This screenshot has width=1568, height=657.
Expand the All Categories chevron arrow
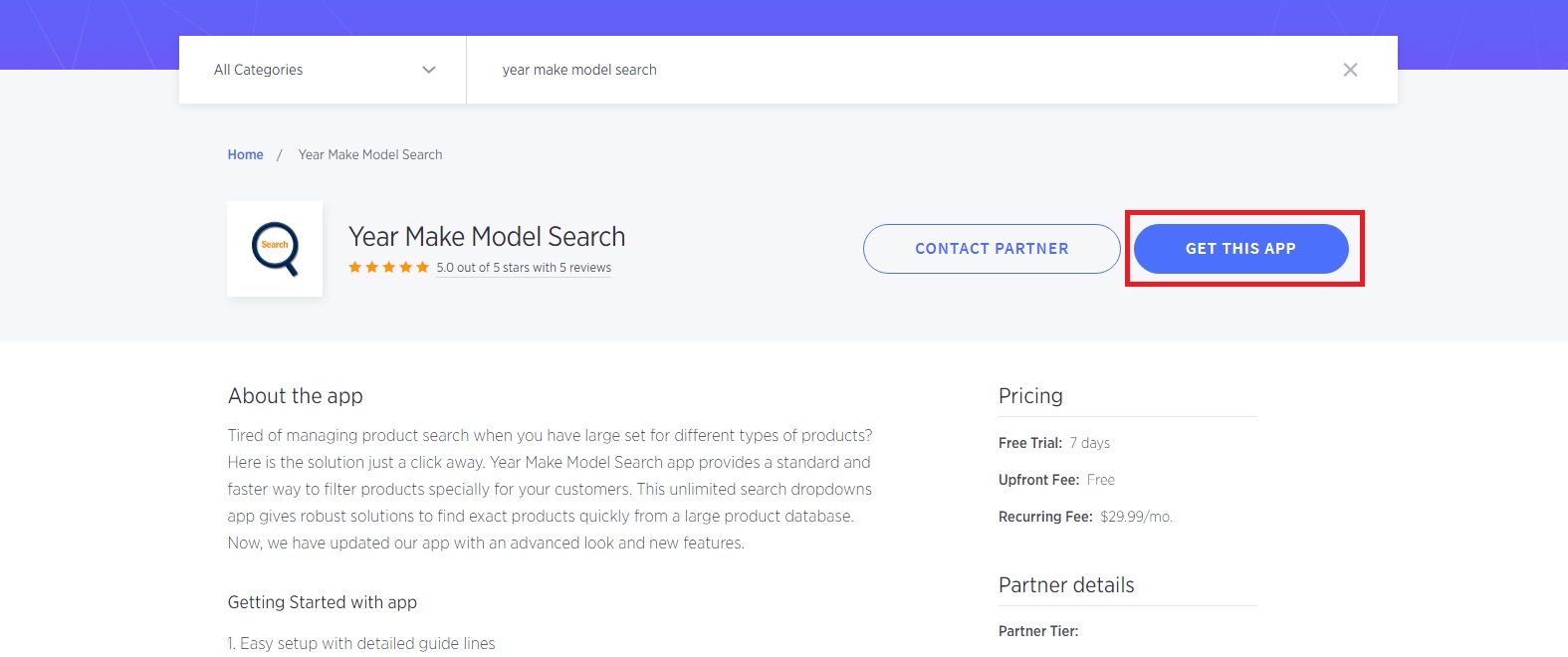[x=429, y=70]
